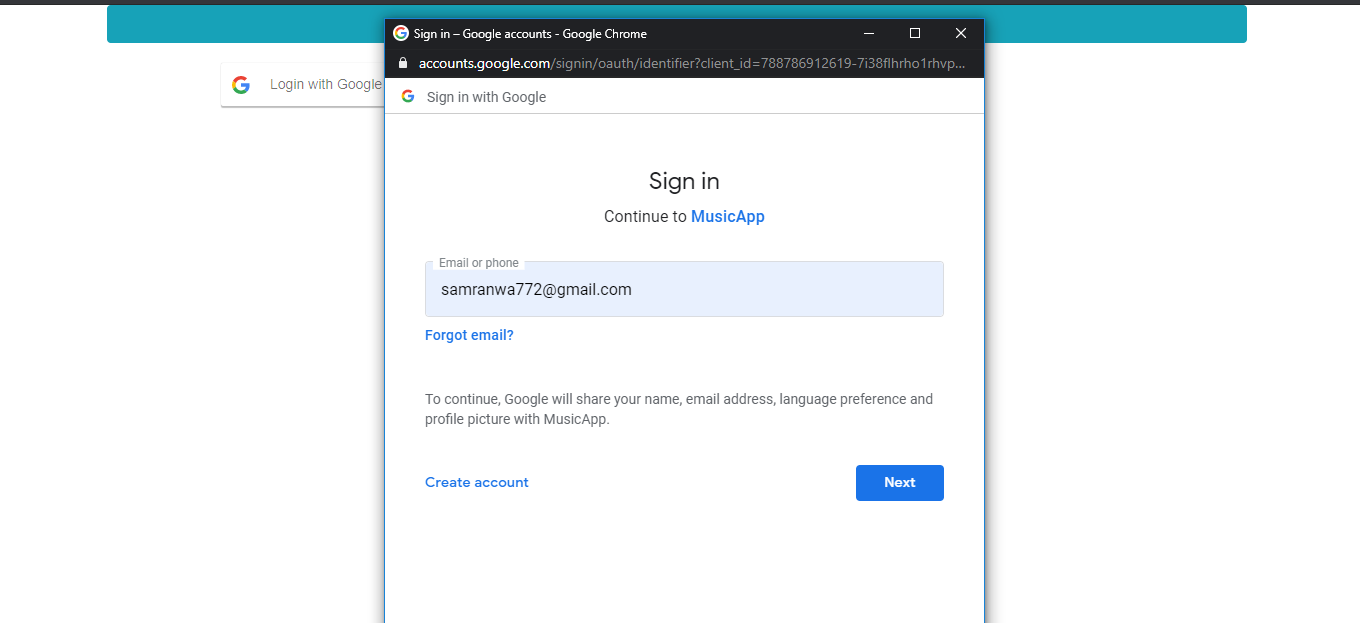Minimize the Google sign-in popup window

click(x=869, y=33)
